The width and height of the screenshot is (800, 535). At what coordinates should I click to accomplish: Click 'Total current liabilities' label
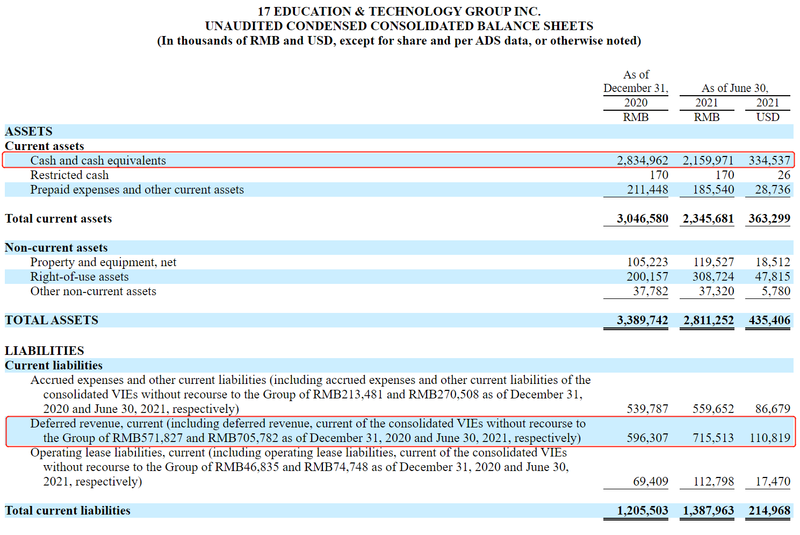(67, 511)
